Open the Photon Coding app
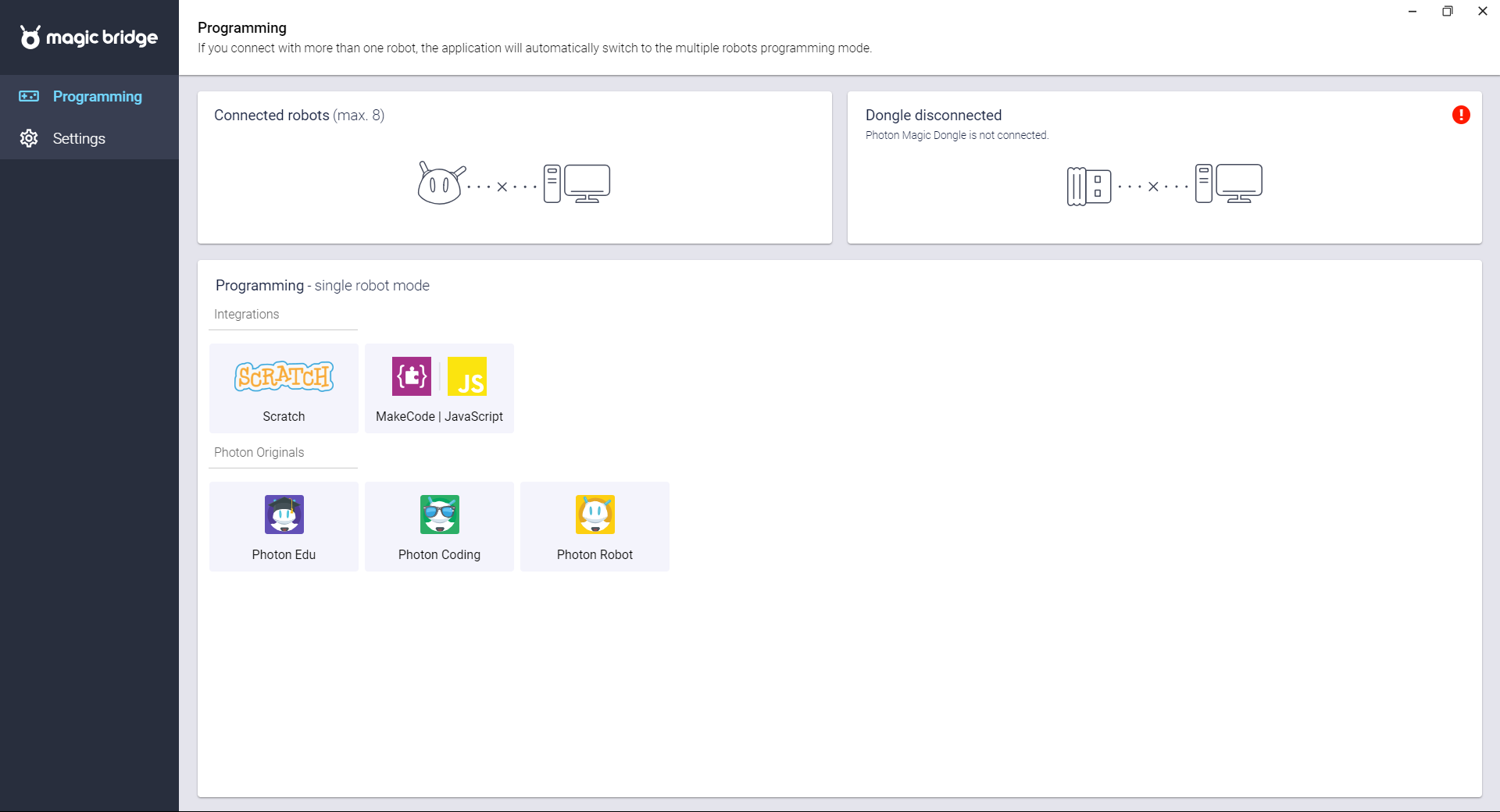Viewport: 1500px width, 812px height. pyautogui.click(x=439, y=526)
